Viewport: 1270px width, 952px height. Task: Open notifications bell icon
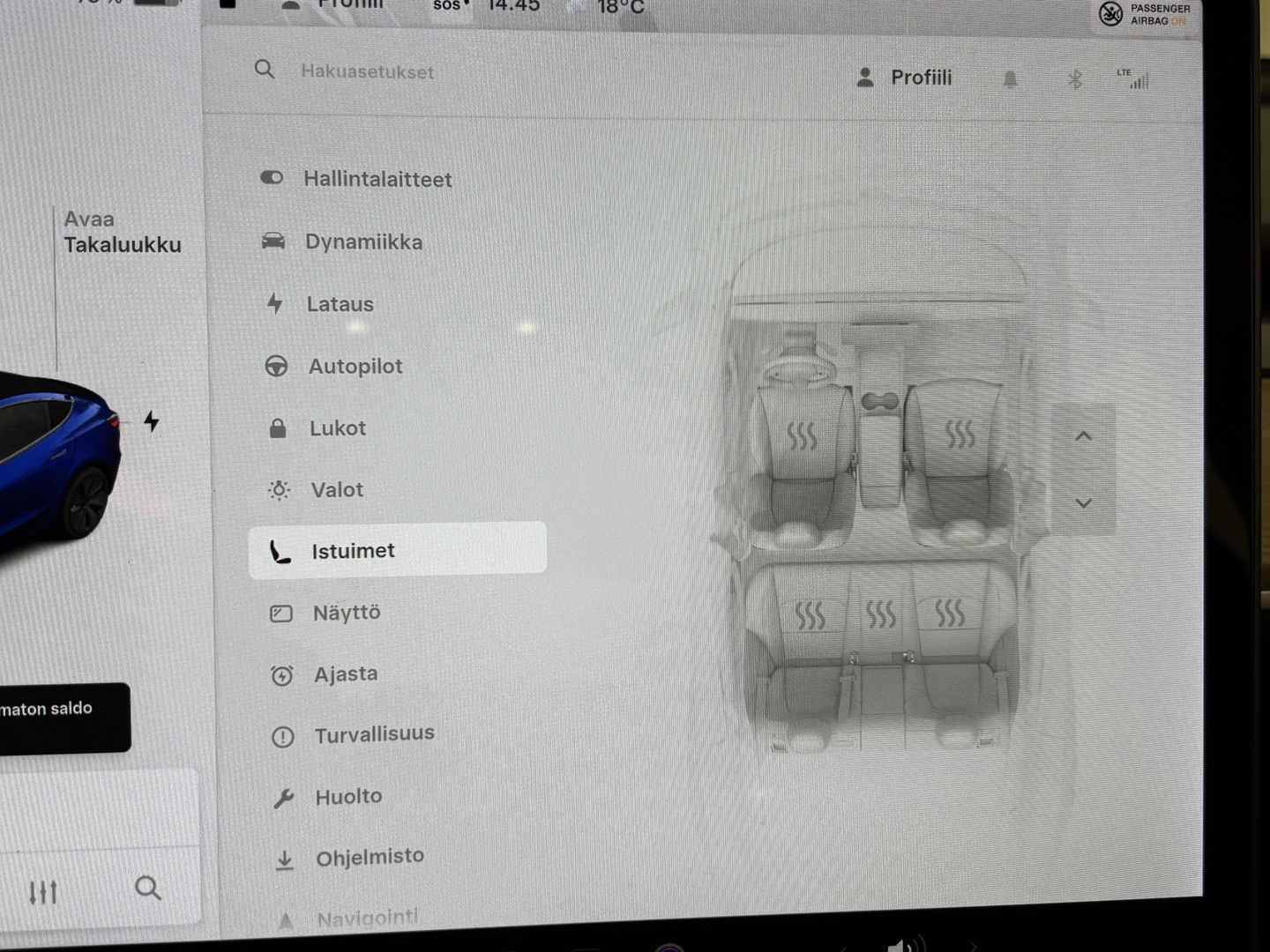pyautogui.click(x=1011, y=78)
